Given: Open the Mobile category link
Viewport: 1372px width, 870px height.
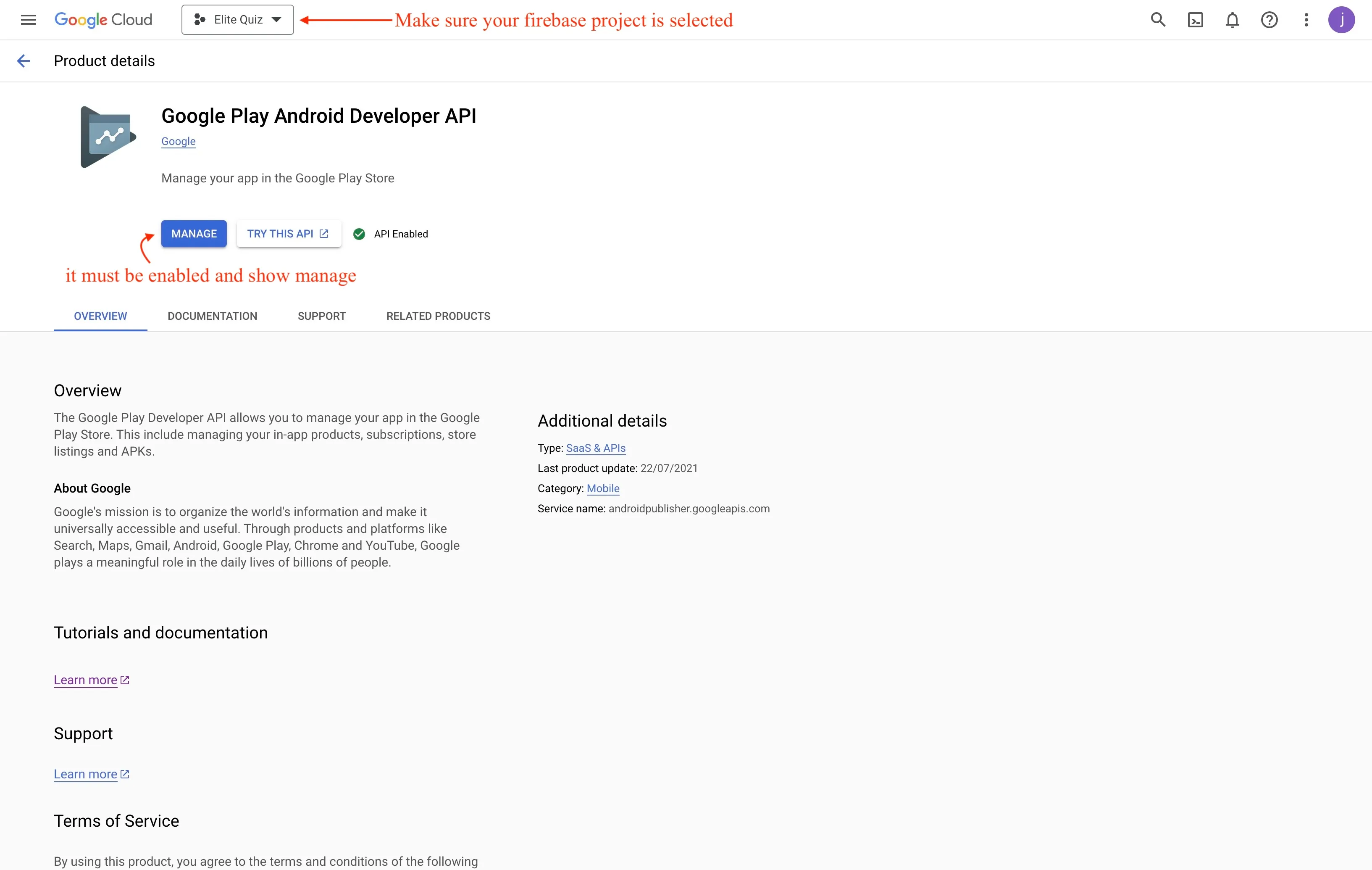Looking at the screenshot, I should 603,489.
